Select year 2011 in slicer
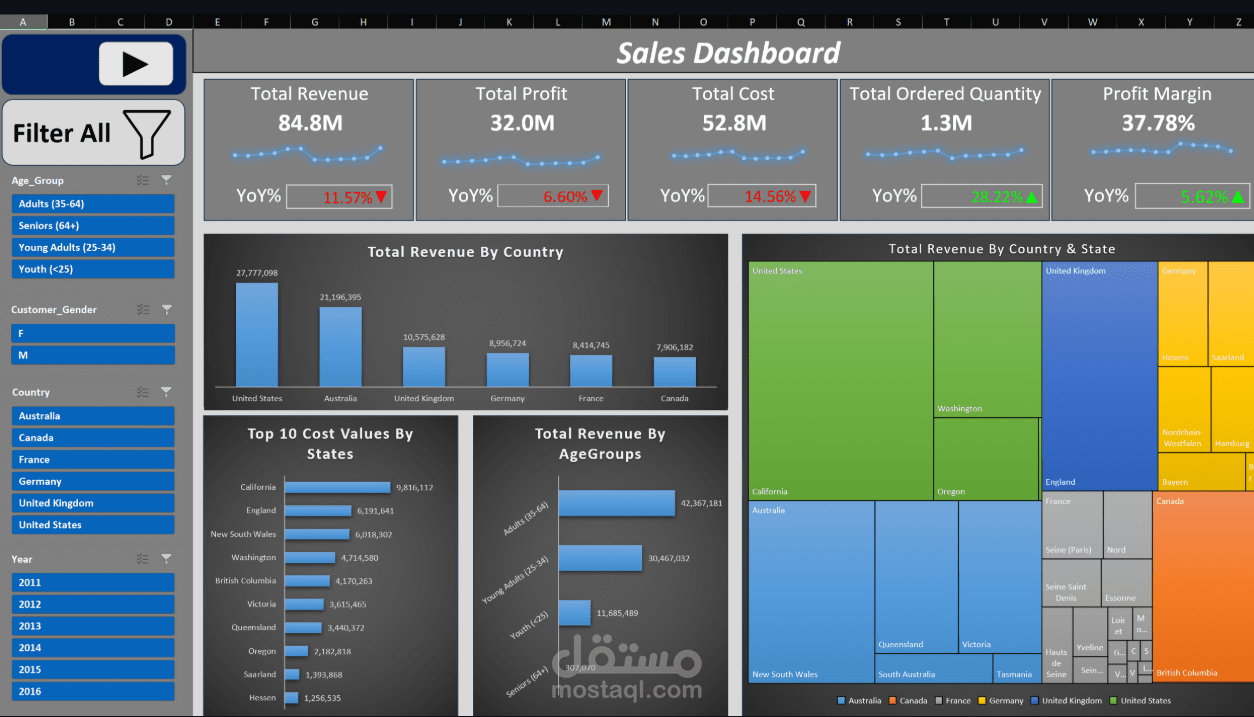The image size is (1254, 717). click(93, 582)
